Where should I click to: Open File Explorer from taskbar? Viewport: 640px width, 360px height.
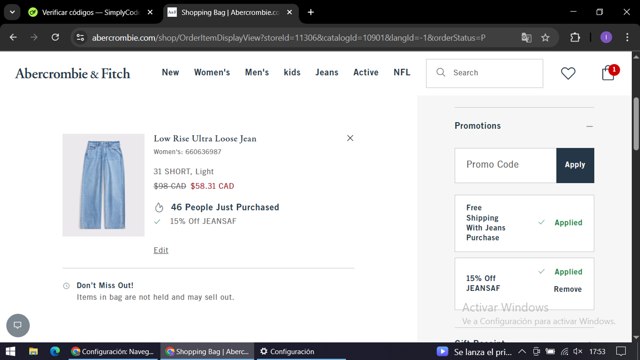[x=33, y=351]
